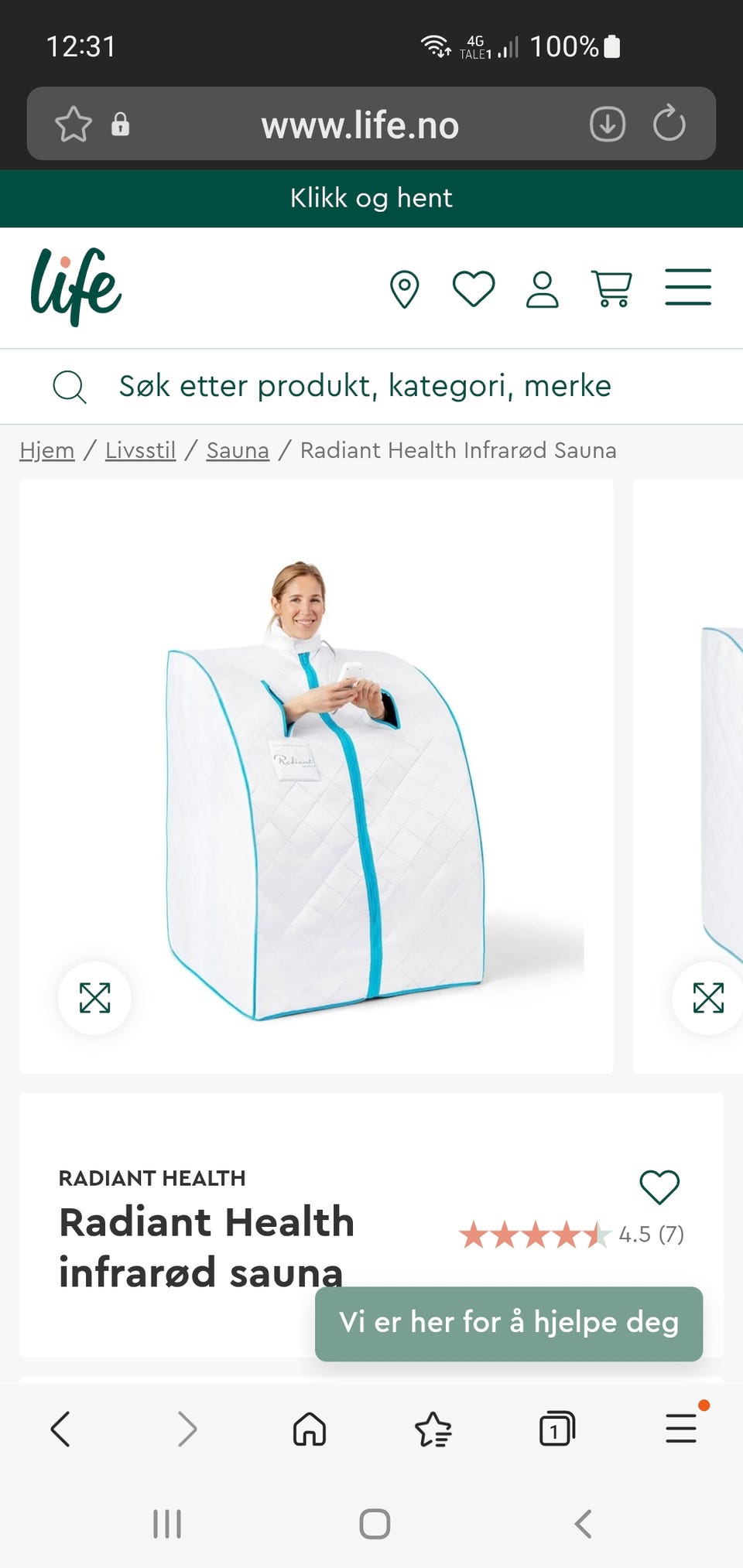The image size is (743, 1568).
Task: Open the browser tabs switcher
Action: point(557,1429)
